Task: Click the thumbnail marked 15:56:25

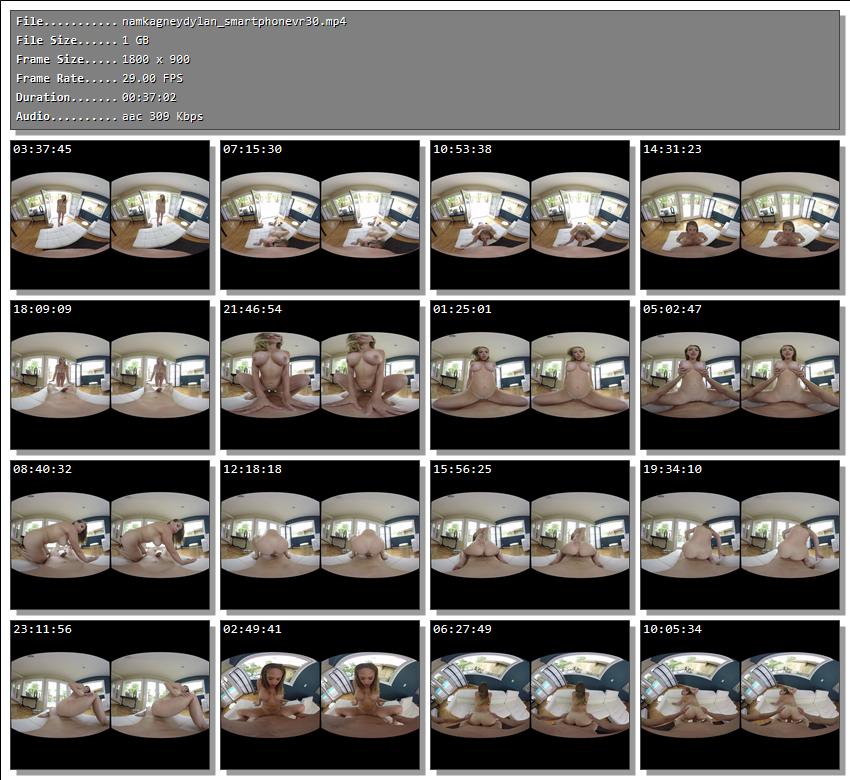Action: click(x=530, y=535)
